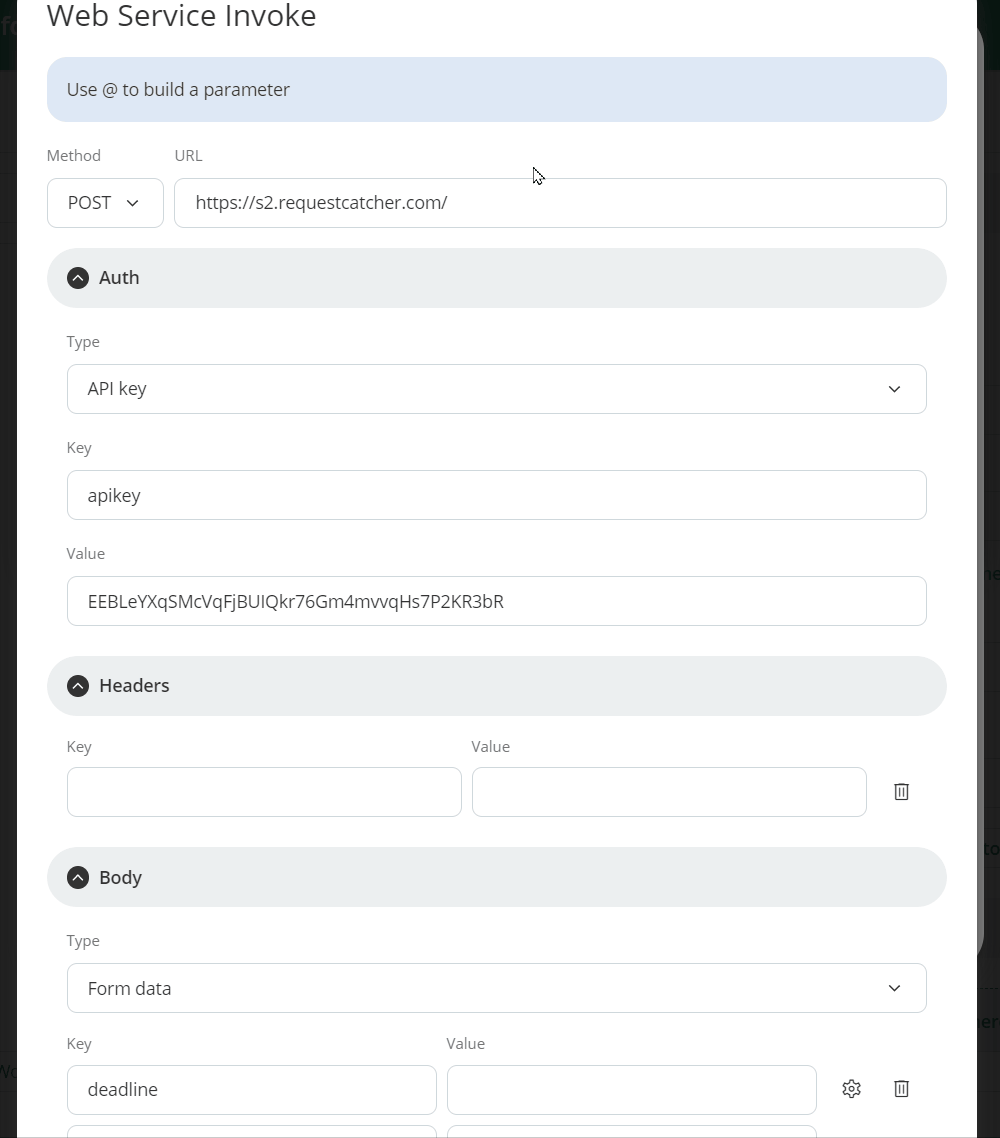
Task: Open the Method dropdown showing POST
Action: tap(105, 203)
